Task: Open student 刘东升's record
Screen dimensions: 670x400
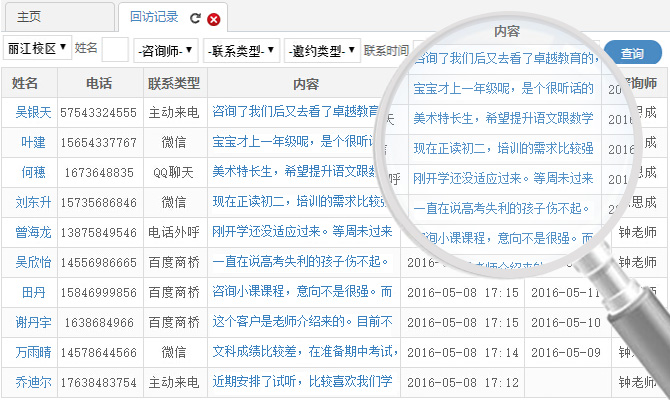Action: (33, 202)
